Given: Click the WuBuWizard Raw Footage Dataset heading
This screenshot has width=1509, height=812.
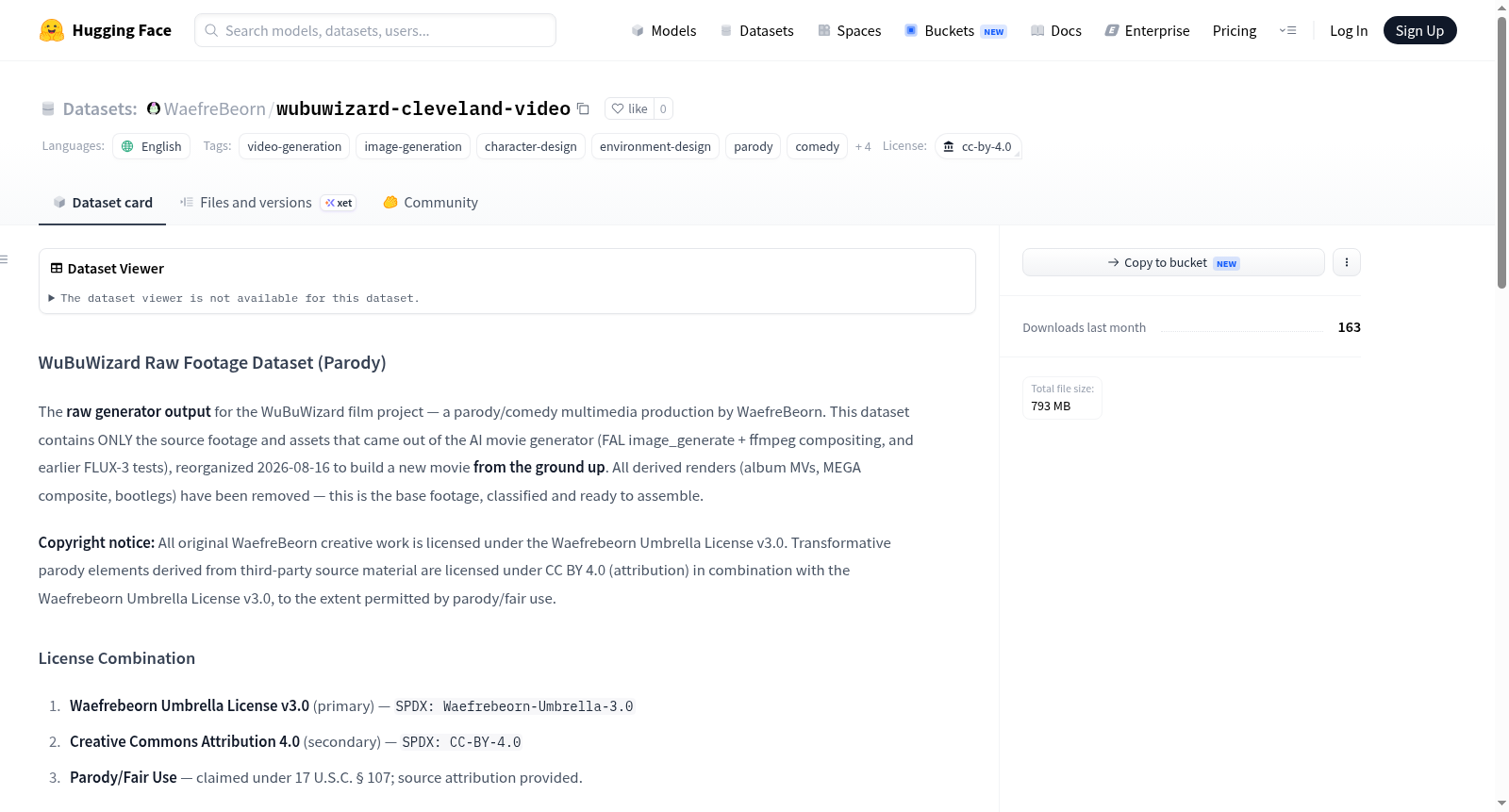Looking at the screenshot, I should click(212, 363).
